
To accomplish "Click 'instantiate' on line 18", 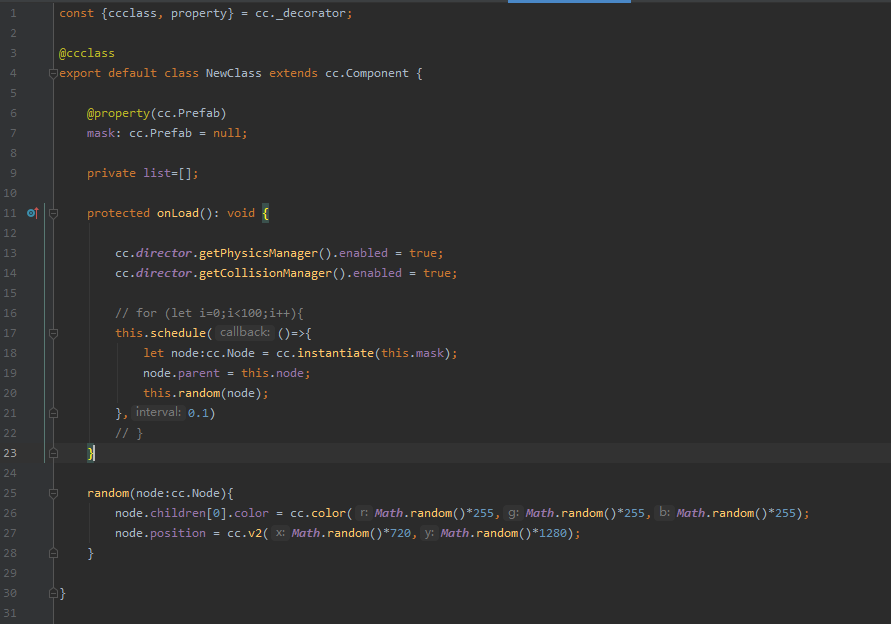I will 335,353.
